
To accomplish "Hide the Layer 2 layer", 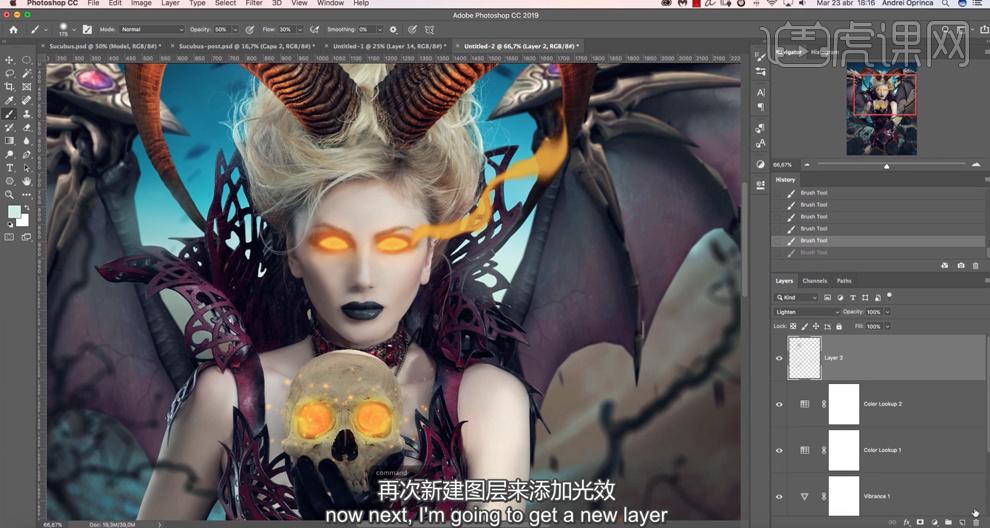I will [779, 358].
